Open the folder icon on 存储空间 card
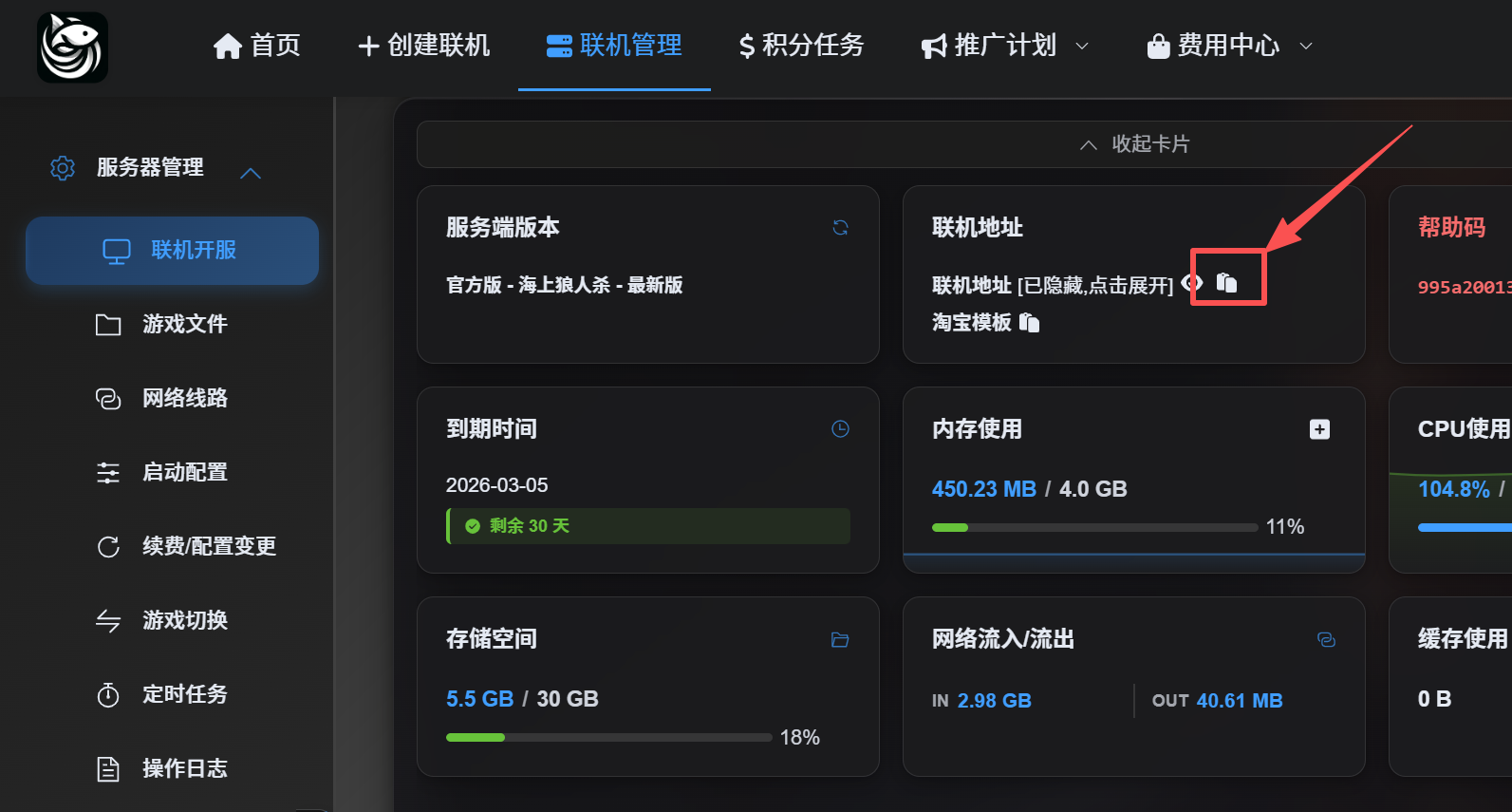This screenshot has height=812, width=1512. [840, 640]
